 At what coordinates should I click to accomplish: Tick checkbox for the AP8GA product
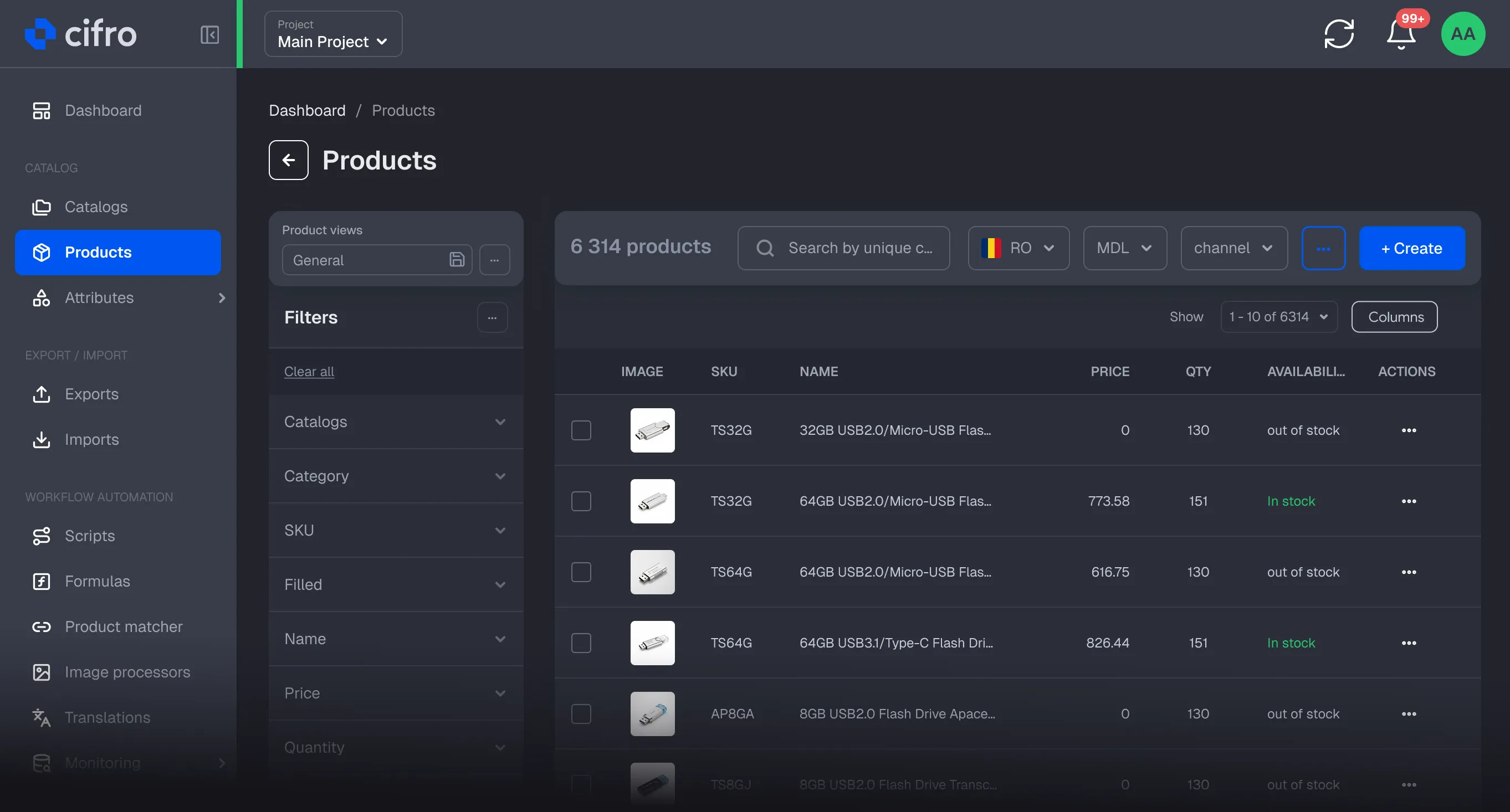point(581,713)
